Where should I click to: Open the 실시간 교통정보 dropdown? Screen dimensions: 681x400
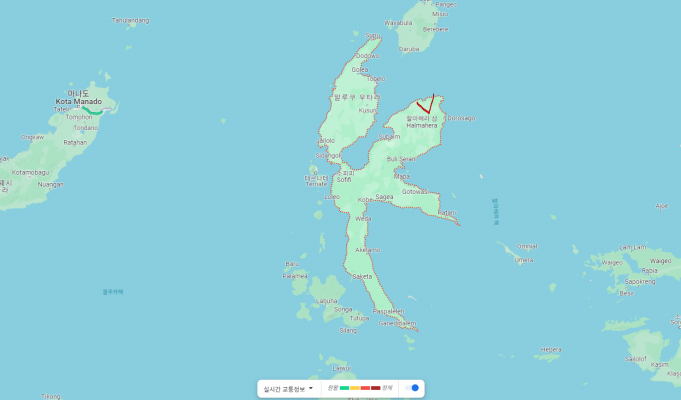(x=288, y=388)
